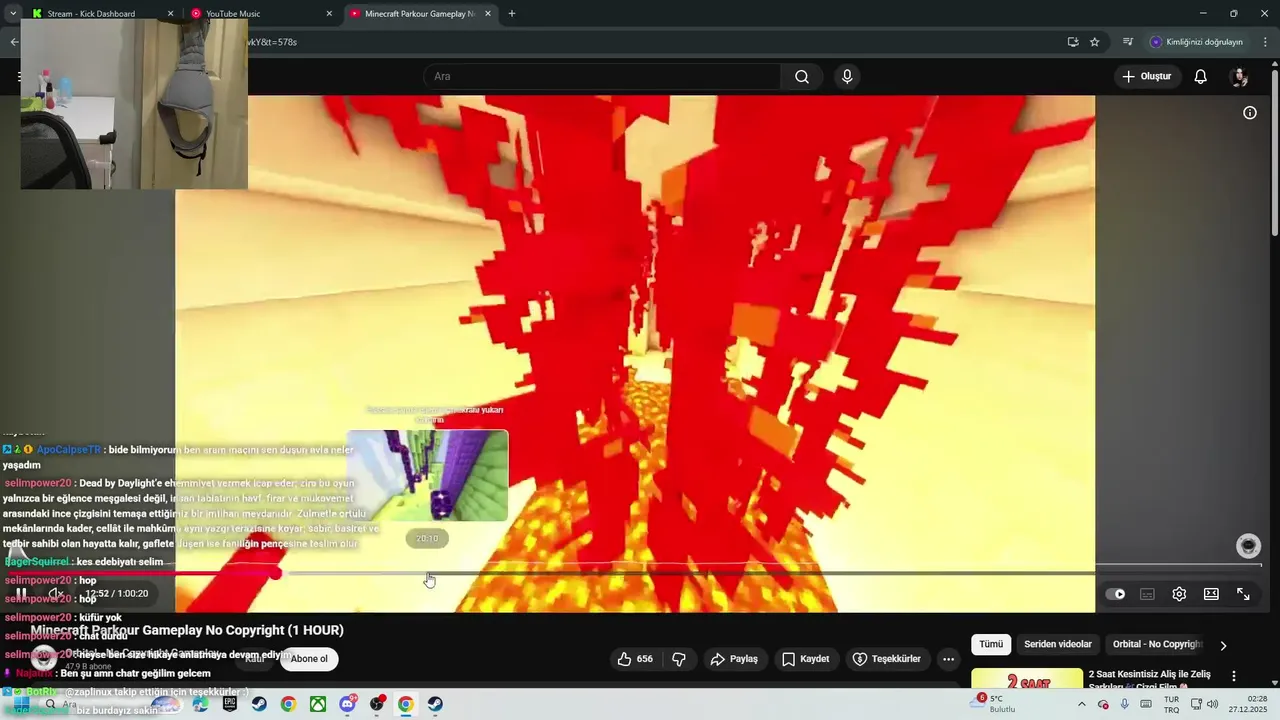Open the Oluştur create menu
Image resolution: width=1280 pixels, height=720 pixels.
[x=1146, y=76]
